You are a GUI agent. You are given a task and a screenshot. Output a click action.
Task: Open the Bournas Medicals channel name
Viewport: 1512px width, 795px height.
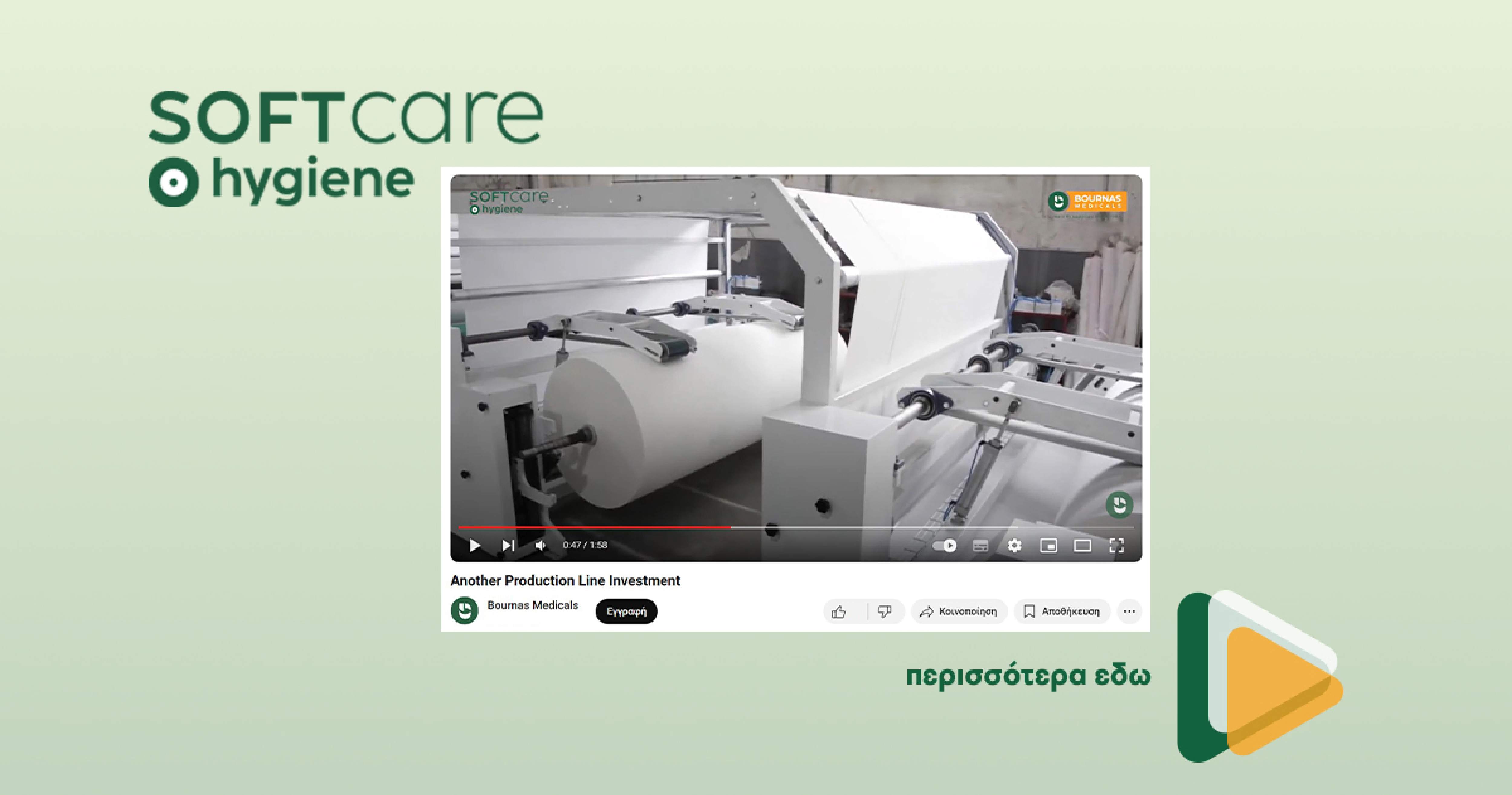(x=532, y=605)
